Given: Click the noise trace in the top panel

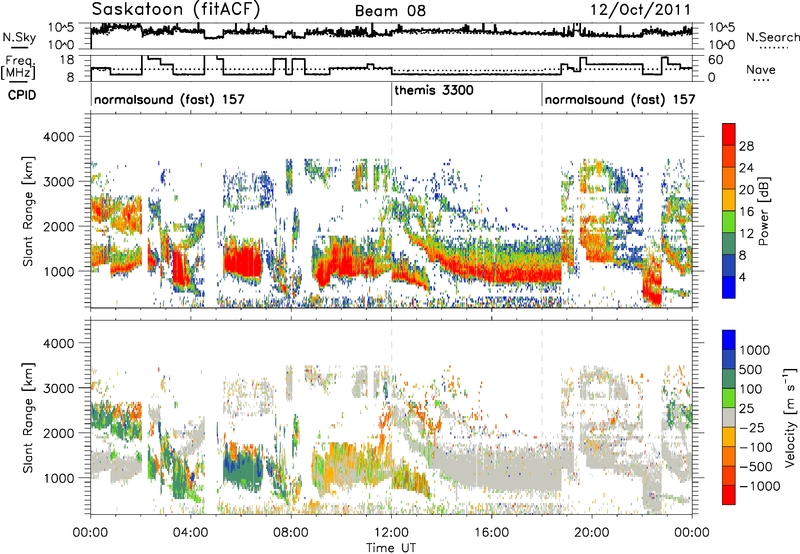Looking at the screenshot, I should (391, 32).
